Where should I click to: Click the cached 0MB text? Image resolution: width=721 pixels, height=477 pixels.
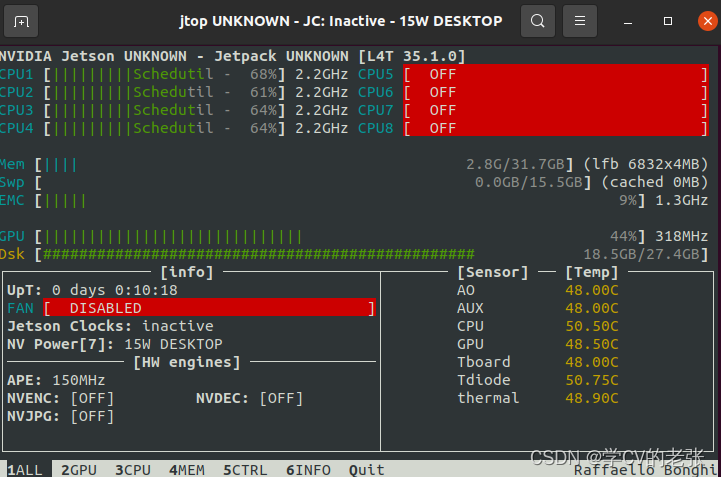pyautogui.click(x=655, y=182)
